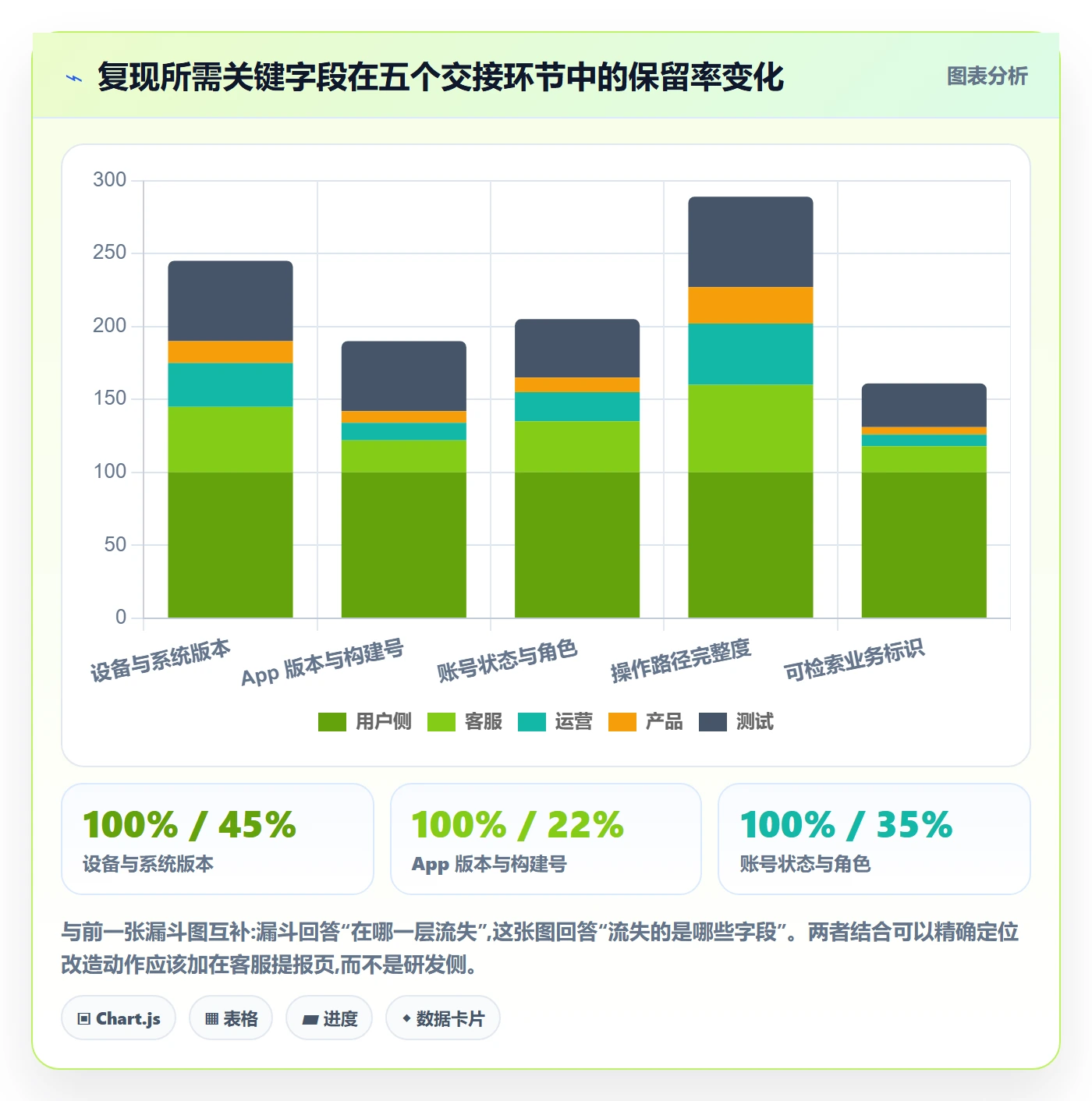Image resolution: width=1092 pixels, height=1101 pixels.
Task: Hide the 运营 dataset via its legend color box
Action: tap(532, 722)
